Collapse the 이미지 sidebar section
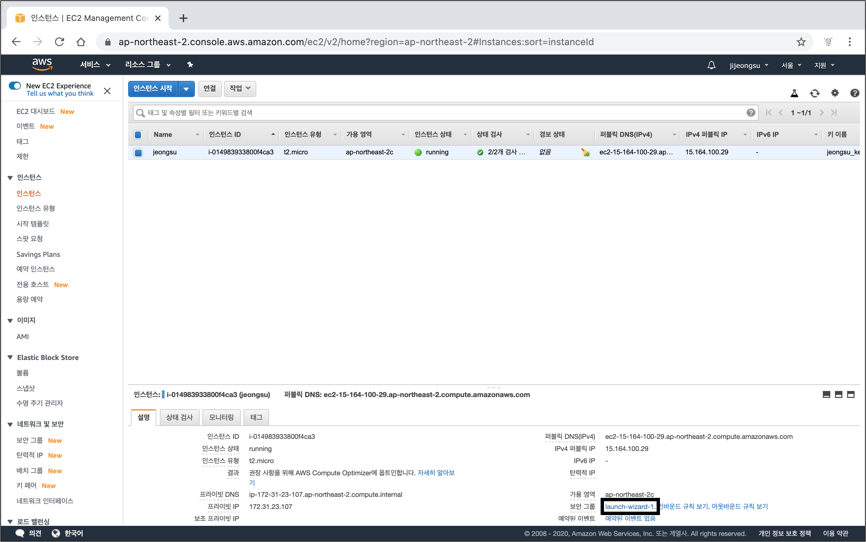This screenshot has height=542, width=866. (x=10, y=320)
